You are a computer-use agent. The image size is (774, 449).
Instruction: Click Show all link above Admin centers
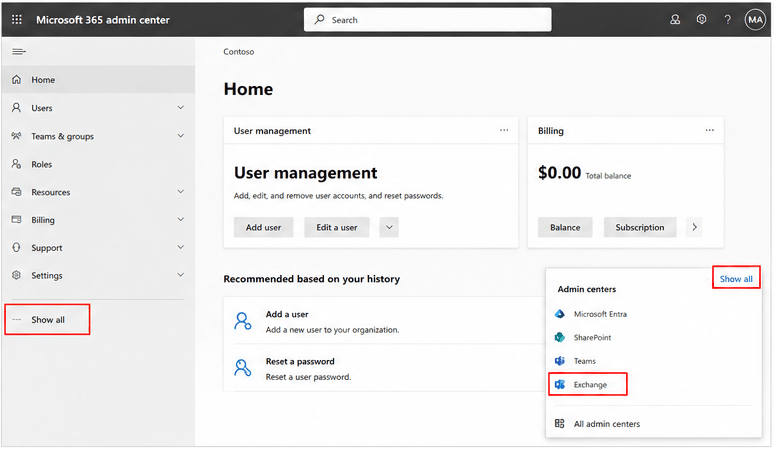736,279
